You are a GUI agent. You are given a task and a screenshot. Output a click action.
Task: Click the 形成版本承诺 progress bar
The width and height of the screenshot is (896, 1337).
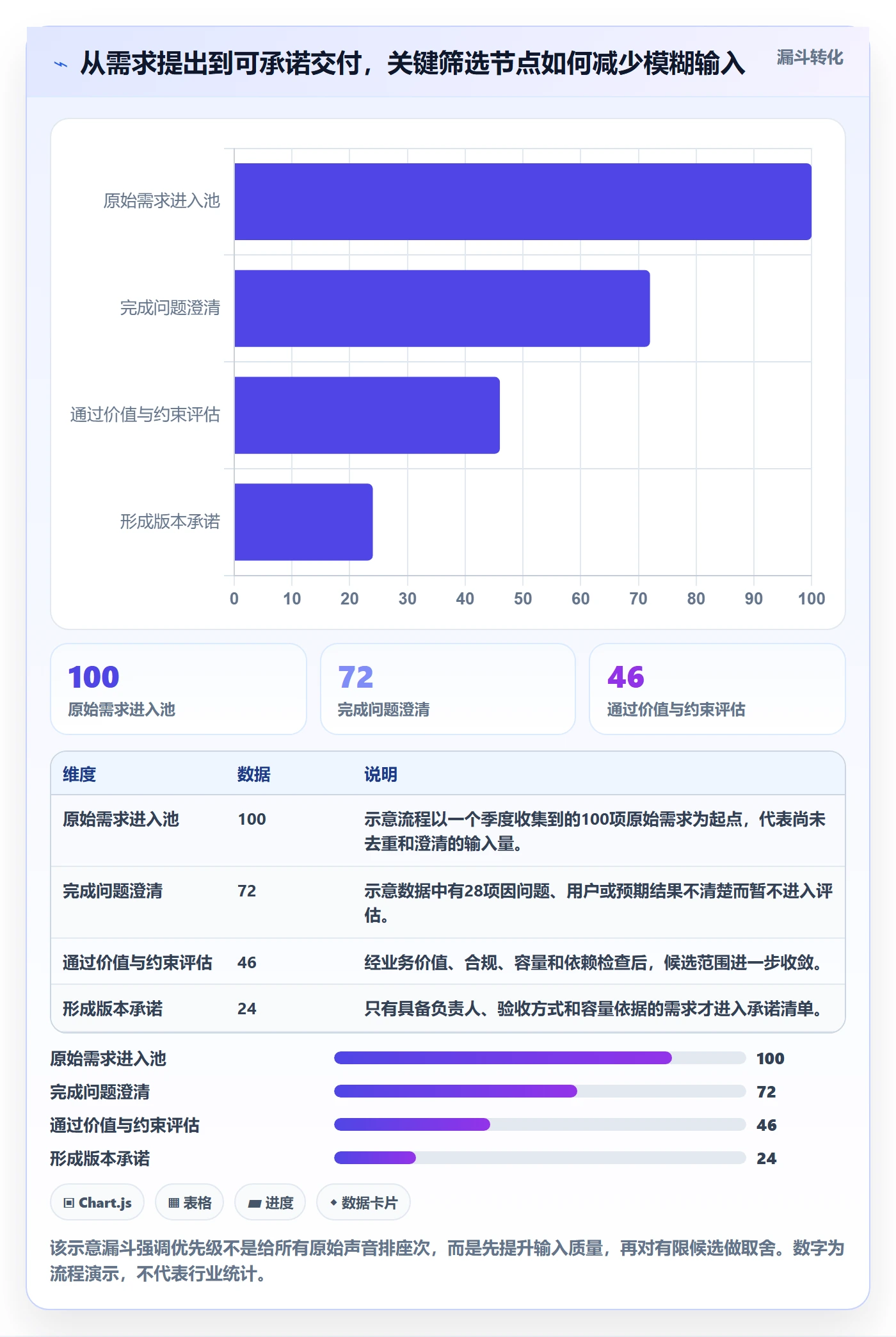[540, 1158]
